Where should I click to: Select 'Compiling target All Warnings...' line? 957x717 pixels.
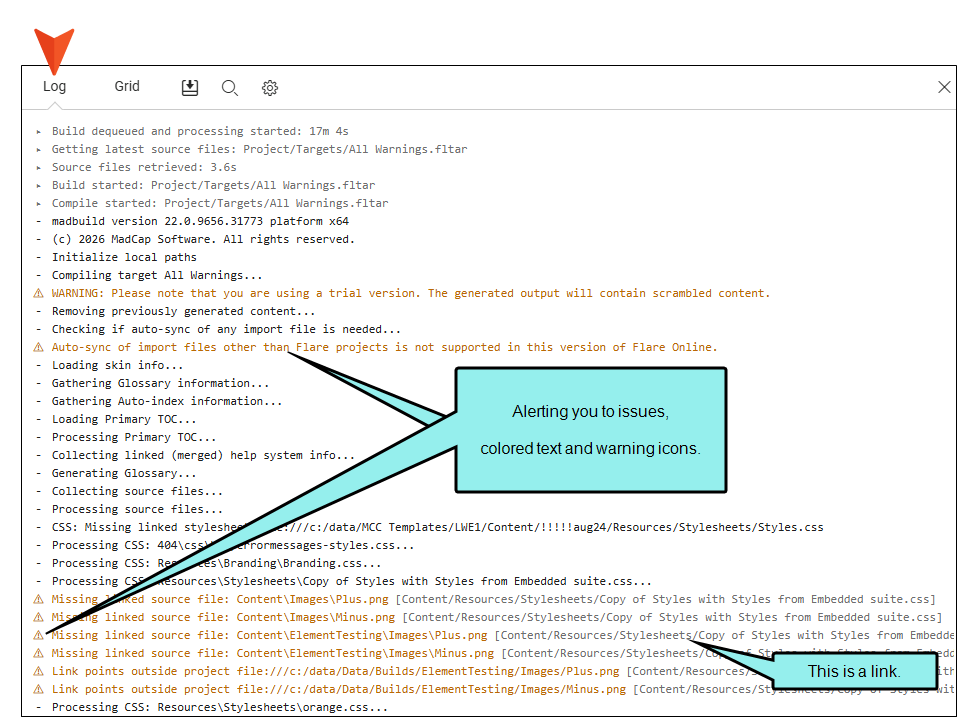pyautogui.click(x=157, y=275)
